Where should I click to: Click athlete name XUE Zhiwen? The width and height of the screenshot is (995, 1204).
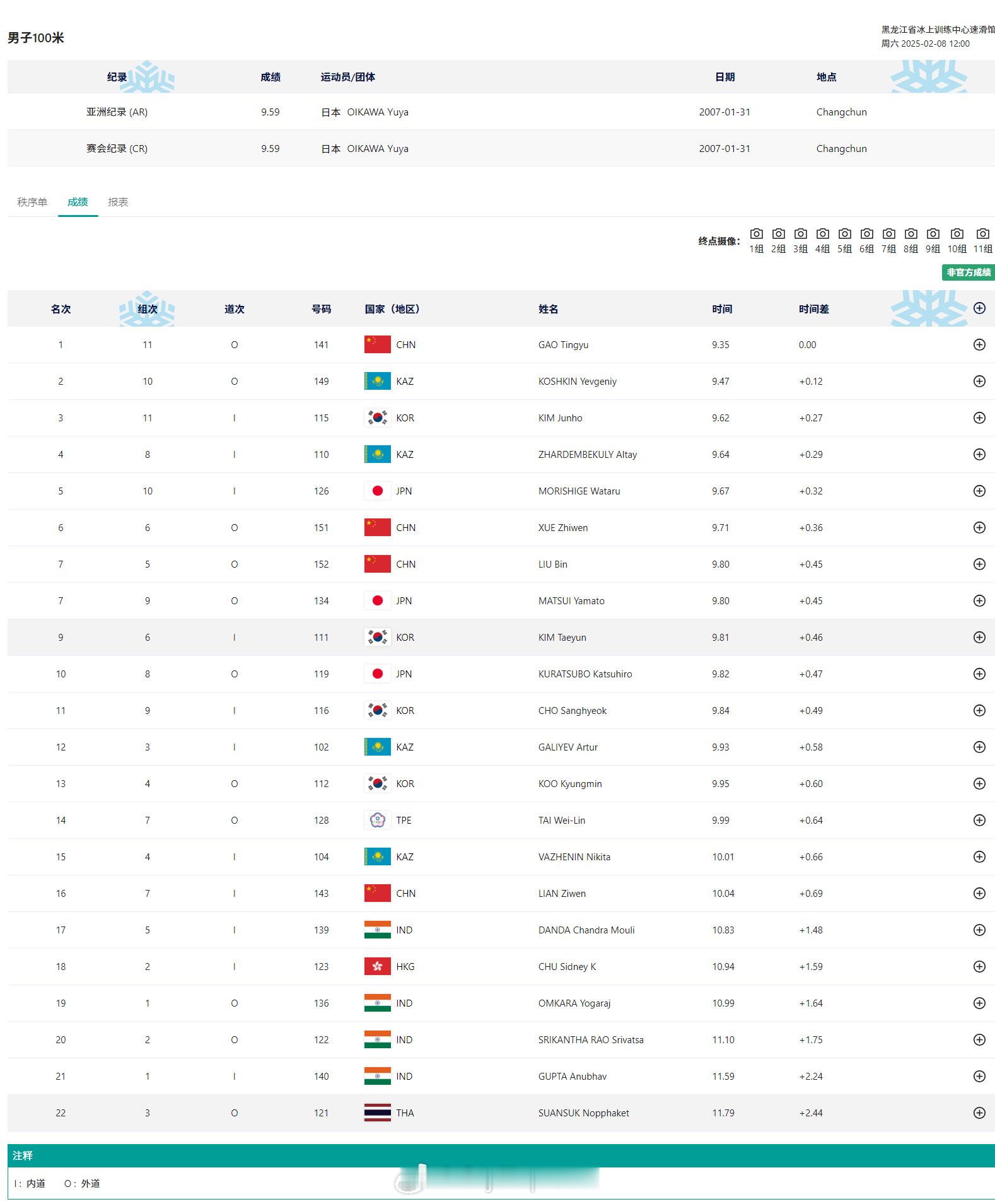pos(563,528)
